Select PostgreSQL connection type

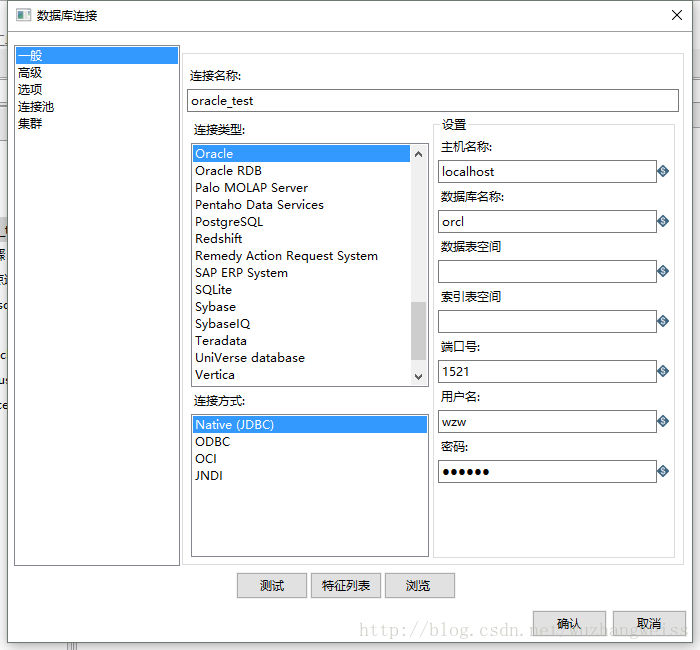[301, 221]
